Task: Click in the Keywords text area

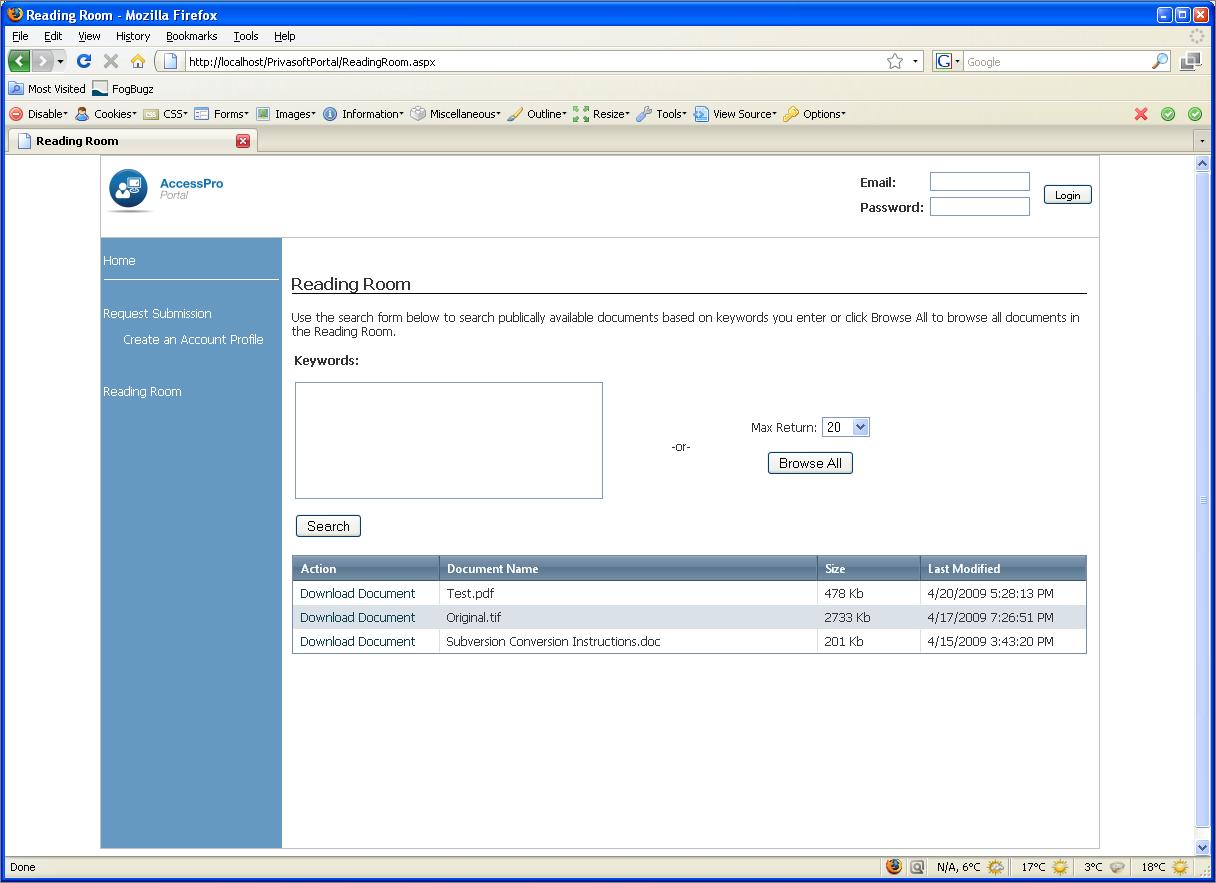Action: click(x=449, y=440)
